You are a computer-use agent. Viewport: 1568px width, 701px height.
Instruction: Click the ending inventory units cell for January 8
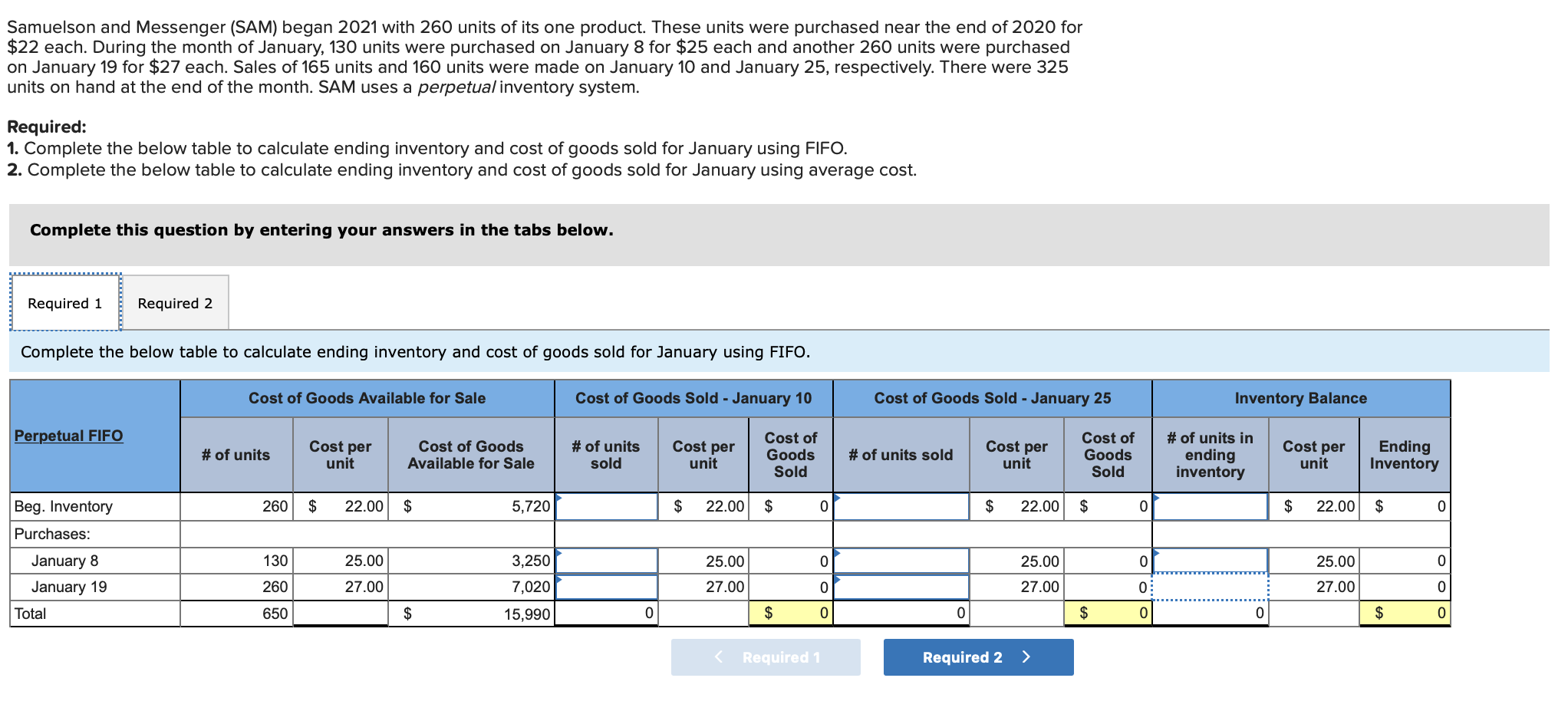[x=1210, y=560]
